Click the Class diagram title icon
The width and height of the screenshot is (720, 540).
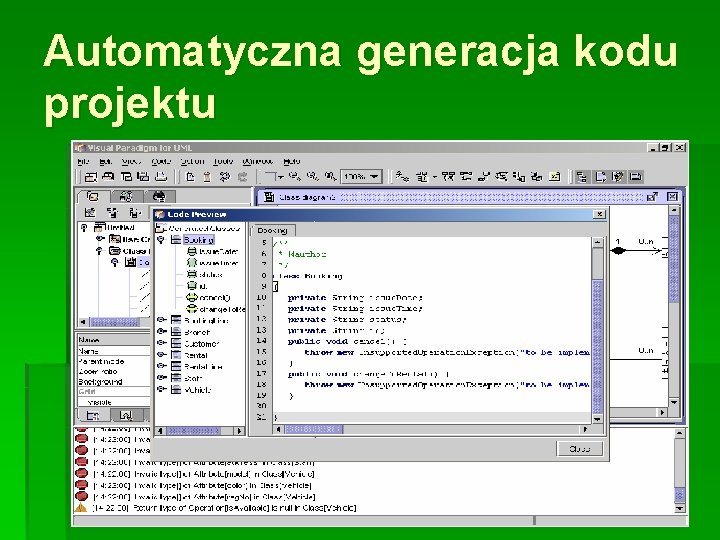[269, 197]
